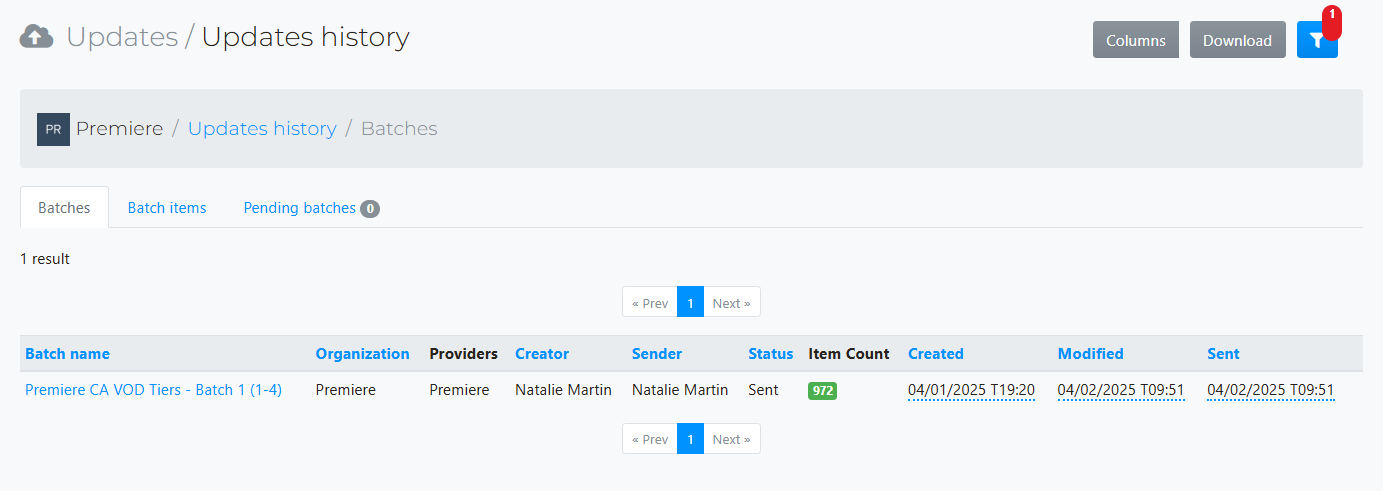1383x491 pixels.
Task: Sort table by Modified column
Action: [x=1091, y=354]
